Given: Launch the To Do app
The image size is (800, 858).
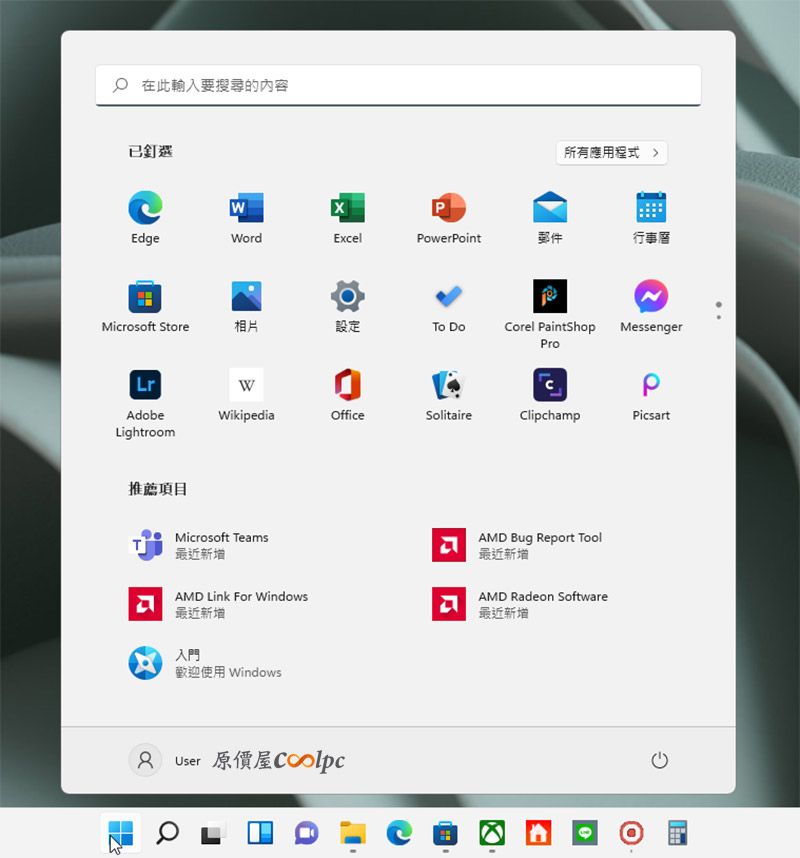Looking at the screenshot, I should pyautogui.click(x=449, y=305).
